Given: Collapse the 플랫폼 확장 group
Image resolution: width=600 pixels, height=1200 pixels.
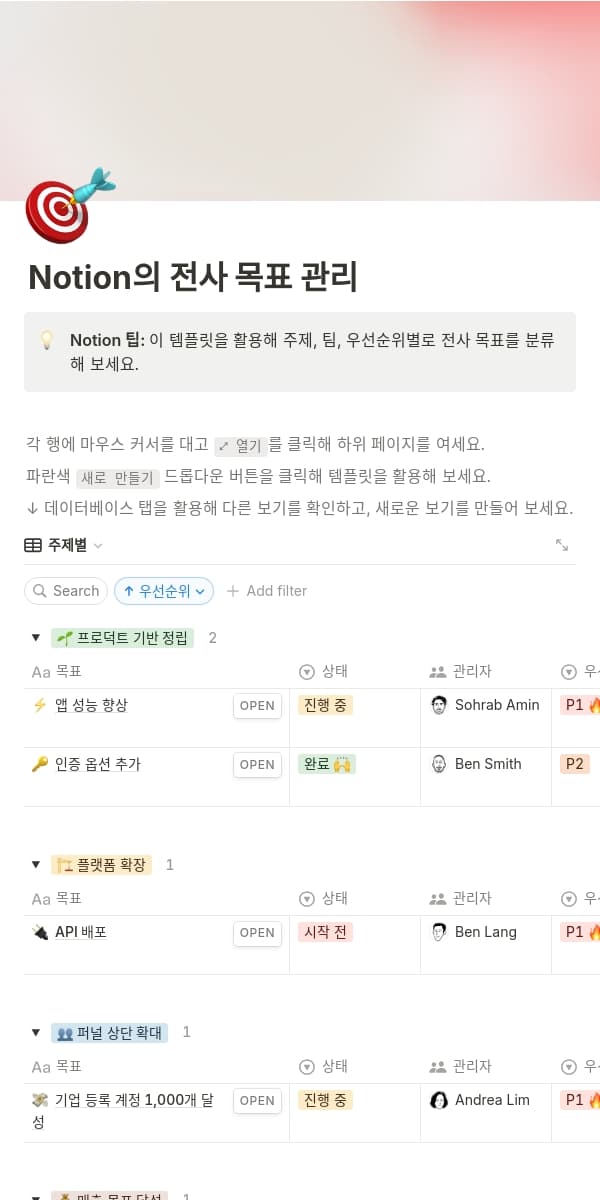Looking at the screenshot, I should tap(36, 865).
